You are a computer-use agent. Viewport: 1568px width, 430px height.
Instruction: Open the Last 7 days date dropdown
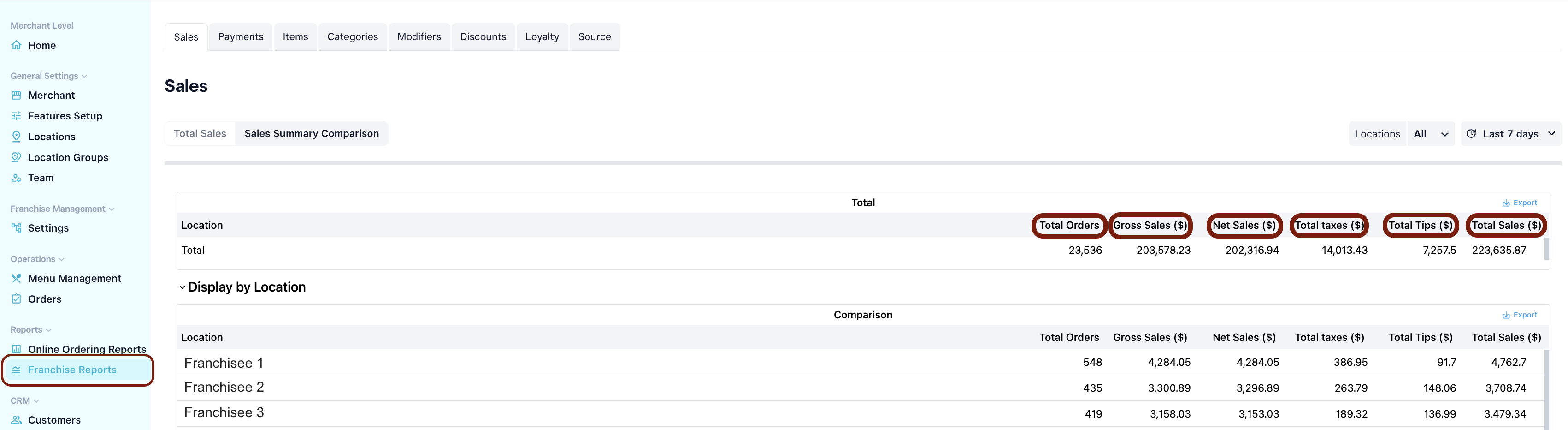(x=1511, y=133)
